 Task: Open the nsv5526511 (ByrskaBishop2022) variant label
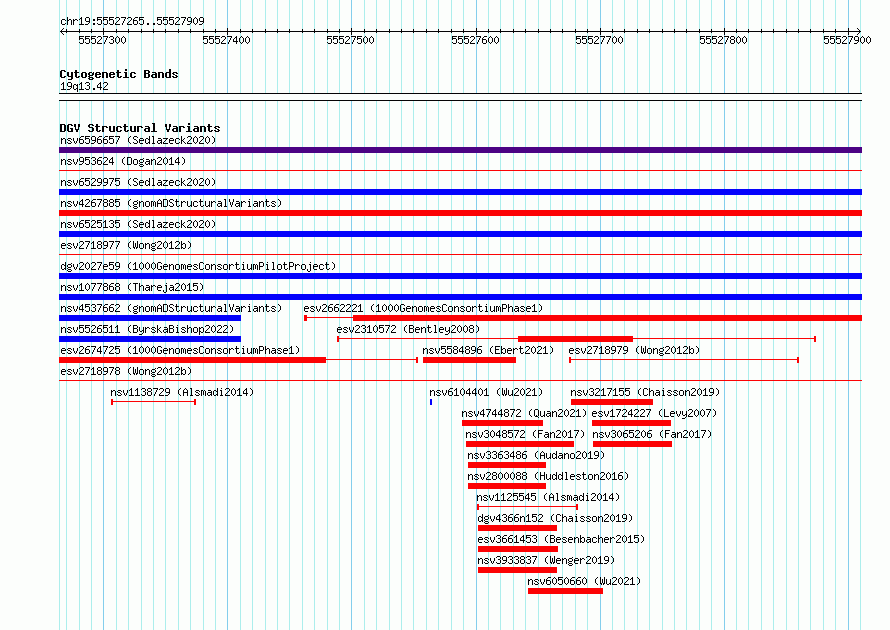147,329
